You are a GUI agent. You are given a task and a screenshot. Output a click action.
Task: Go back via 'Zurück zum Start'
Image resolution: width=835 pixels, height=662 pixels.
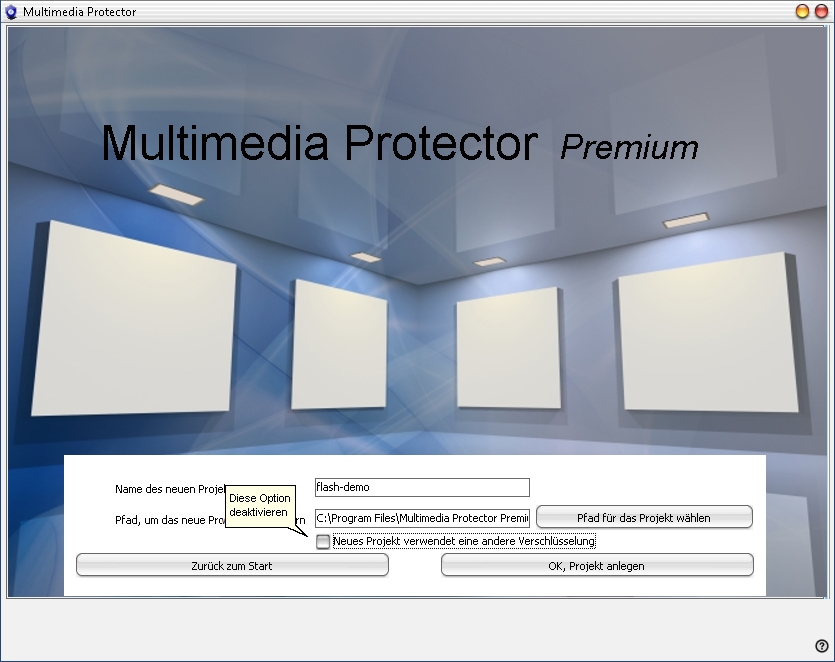pyautogui.click(x=232, y=566)
